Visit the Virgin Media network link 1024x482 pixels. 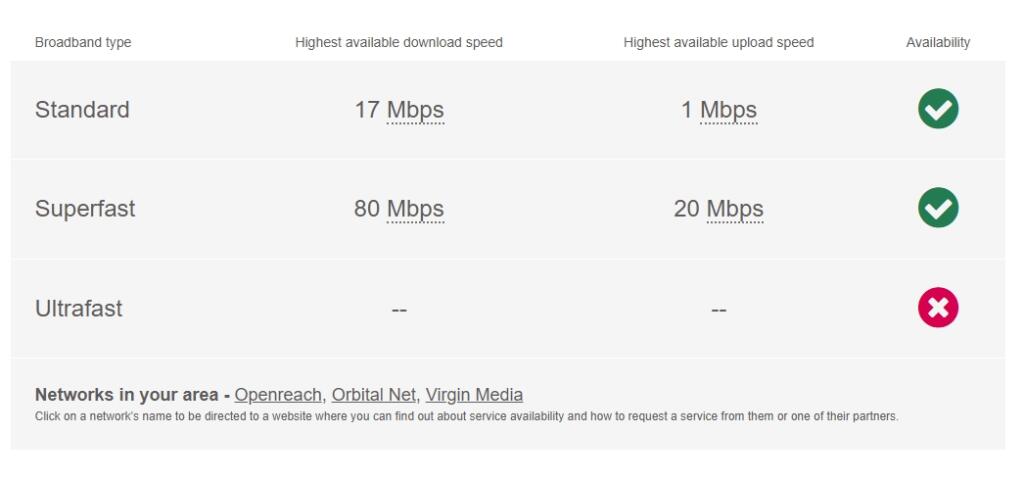474,395
